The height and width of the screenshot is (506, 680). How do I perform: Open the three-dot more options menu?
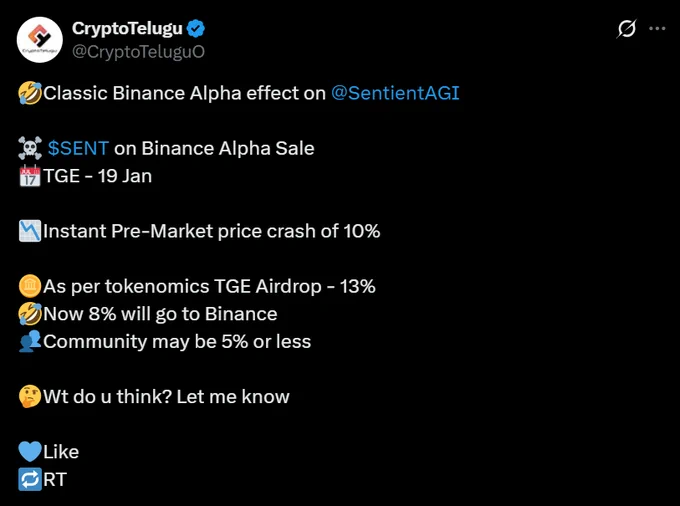[x=657, y=29]
